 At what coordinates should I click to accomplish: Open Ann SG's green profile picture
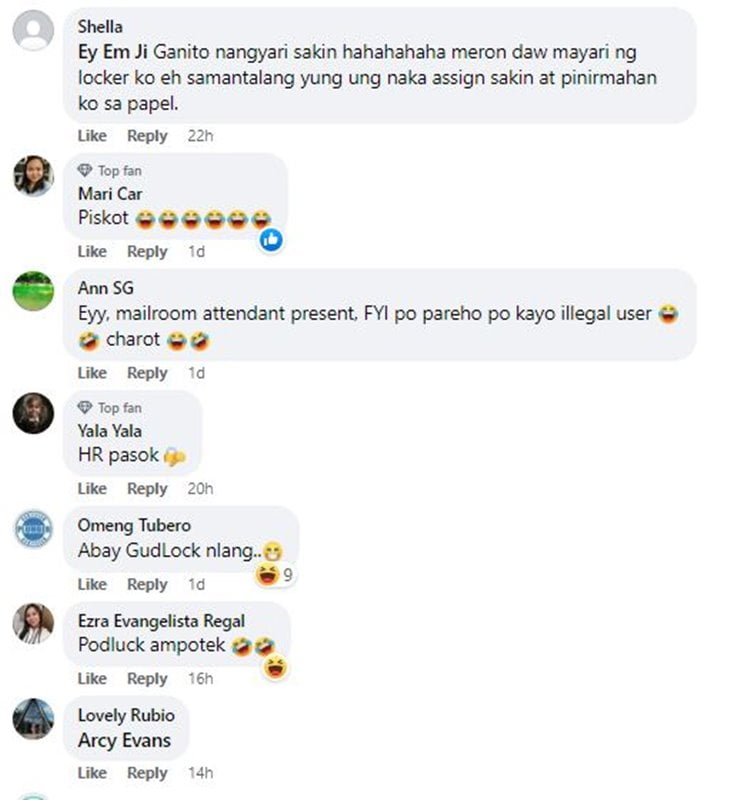(33, 291)
